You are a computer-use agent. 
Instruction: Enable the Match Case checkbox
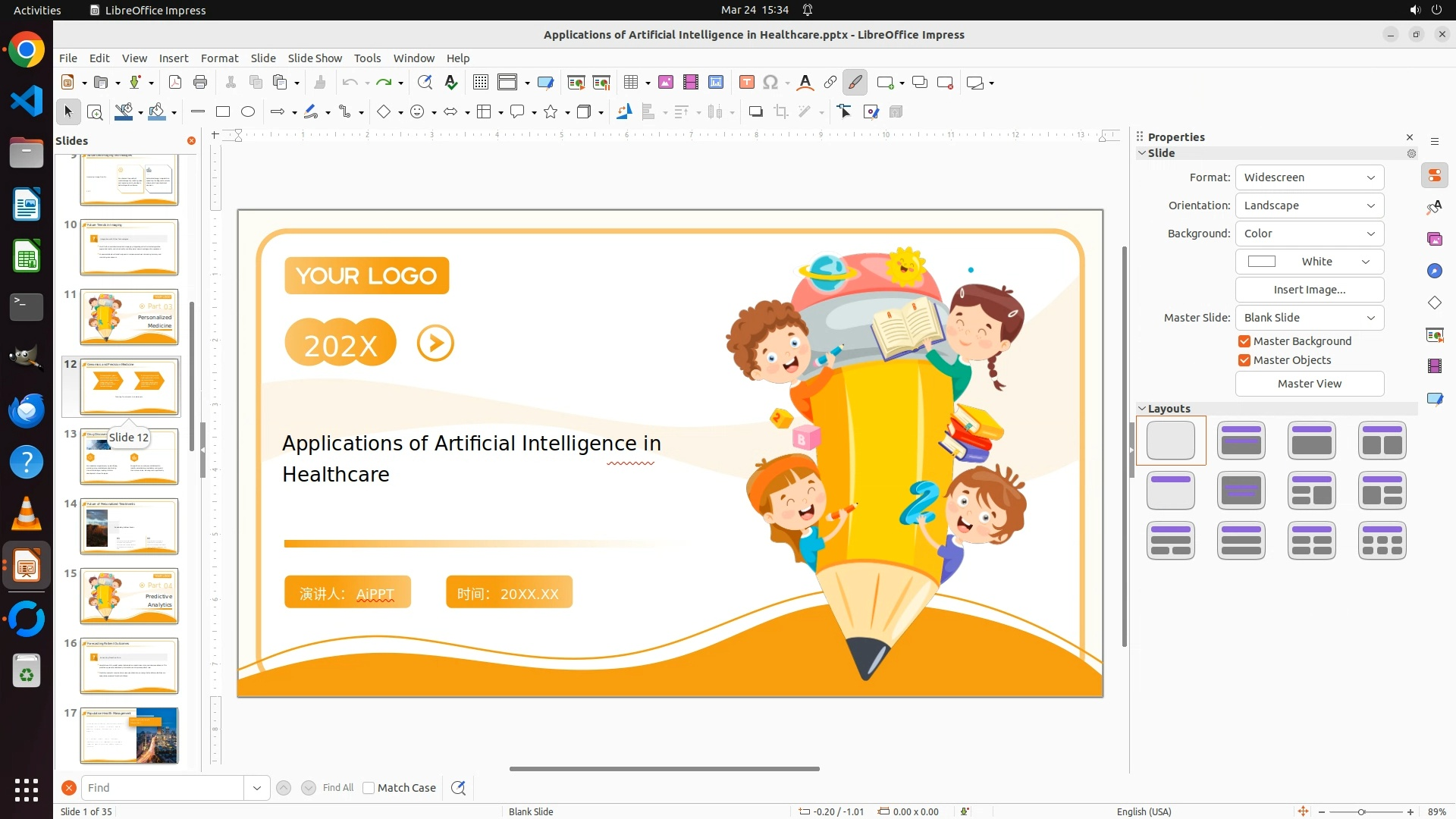[x=369, y=788]
